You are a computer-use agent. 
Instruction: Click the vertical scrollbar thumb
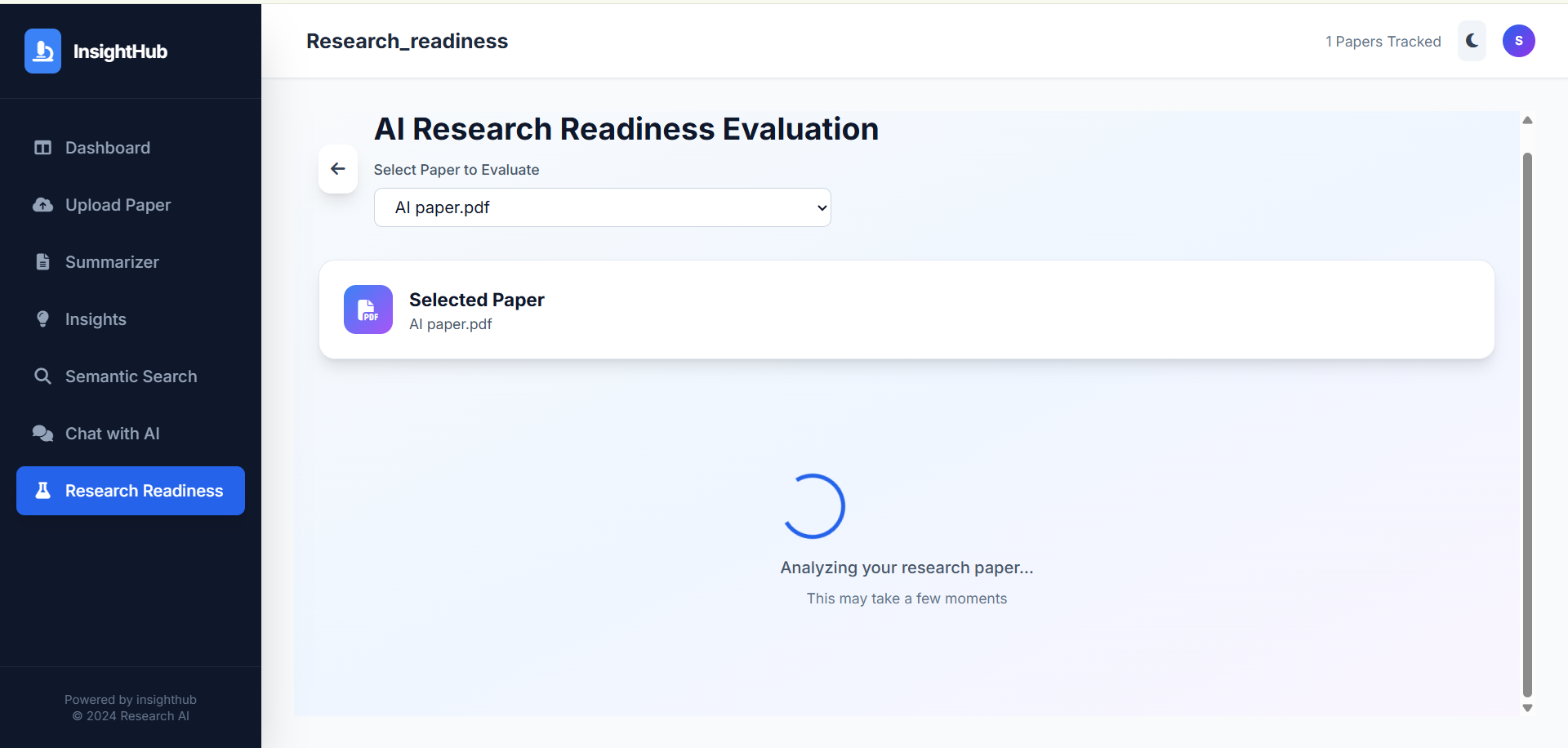point(1527,425)
